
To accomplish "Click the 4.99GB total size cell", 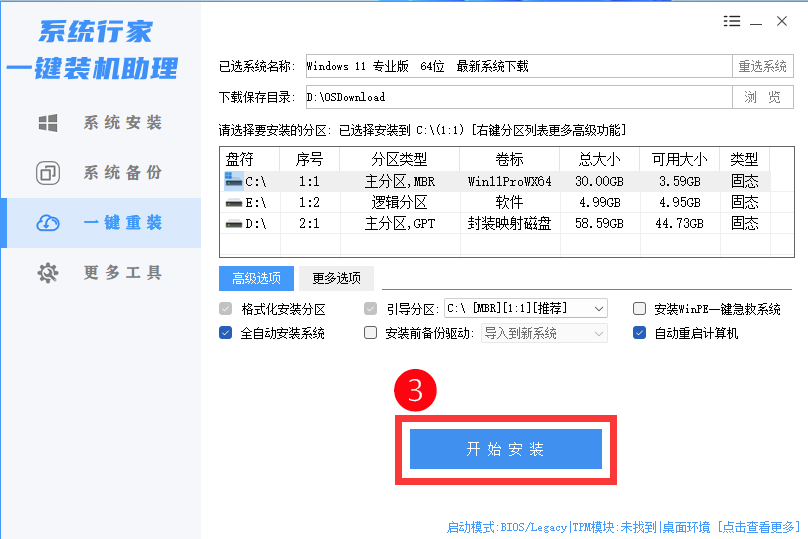I will tap(599, 203).
